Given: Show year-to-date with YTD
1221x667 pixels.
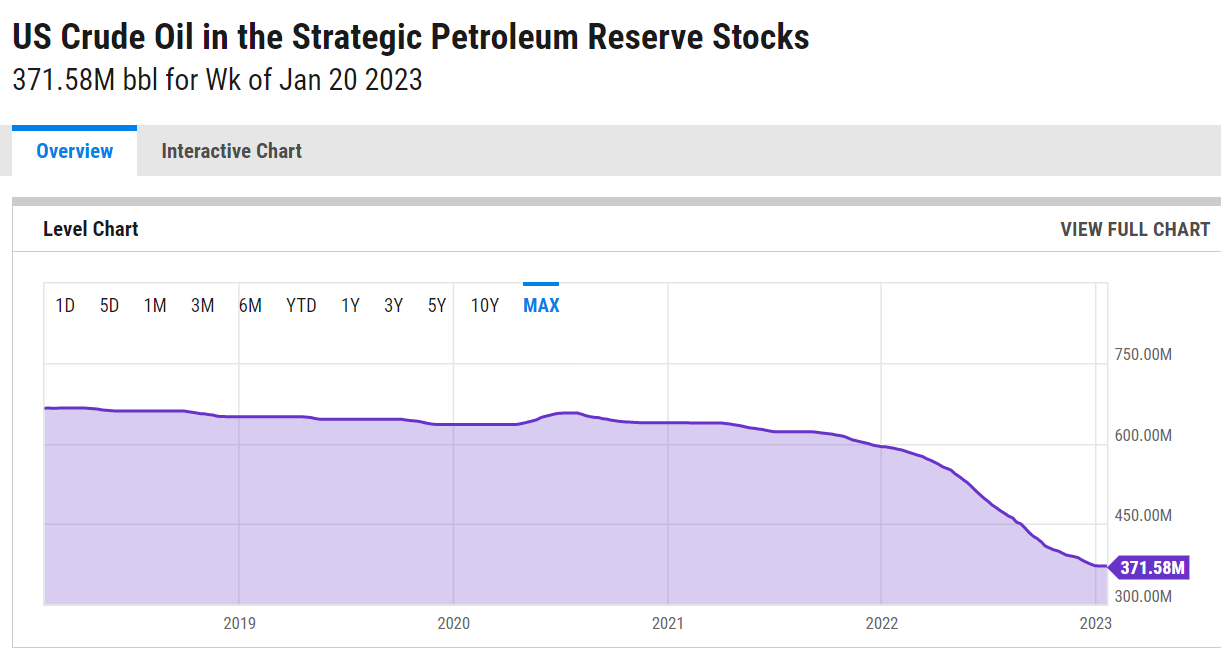Looking at the screenshot, I should coord(301,305).
